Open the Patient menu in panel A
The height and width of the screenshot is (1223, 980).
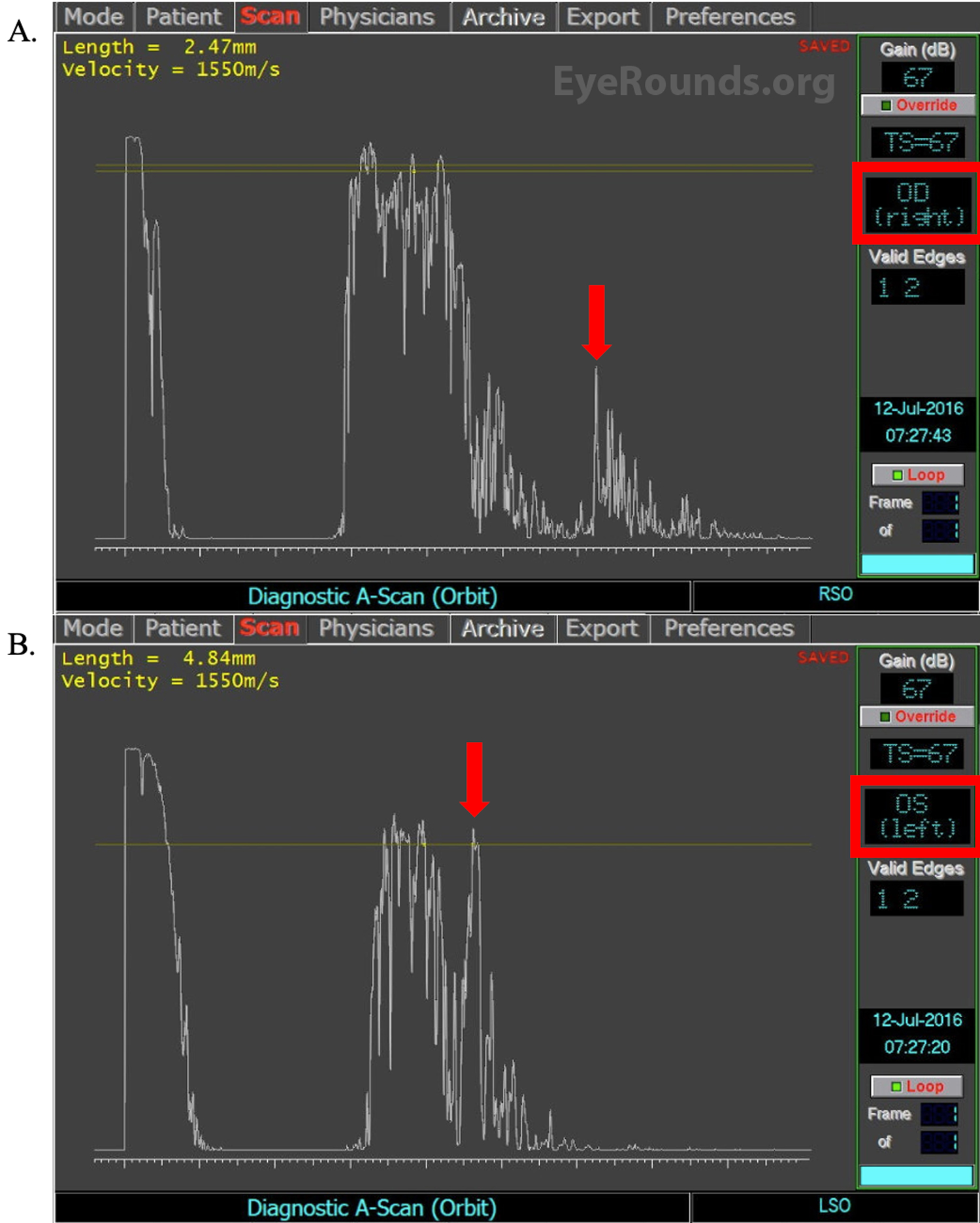coord(184,17)
